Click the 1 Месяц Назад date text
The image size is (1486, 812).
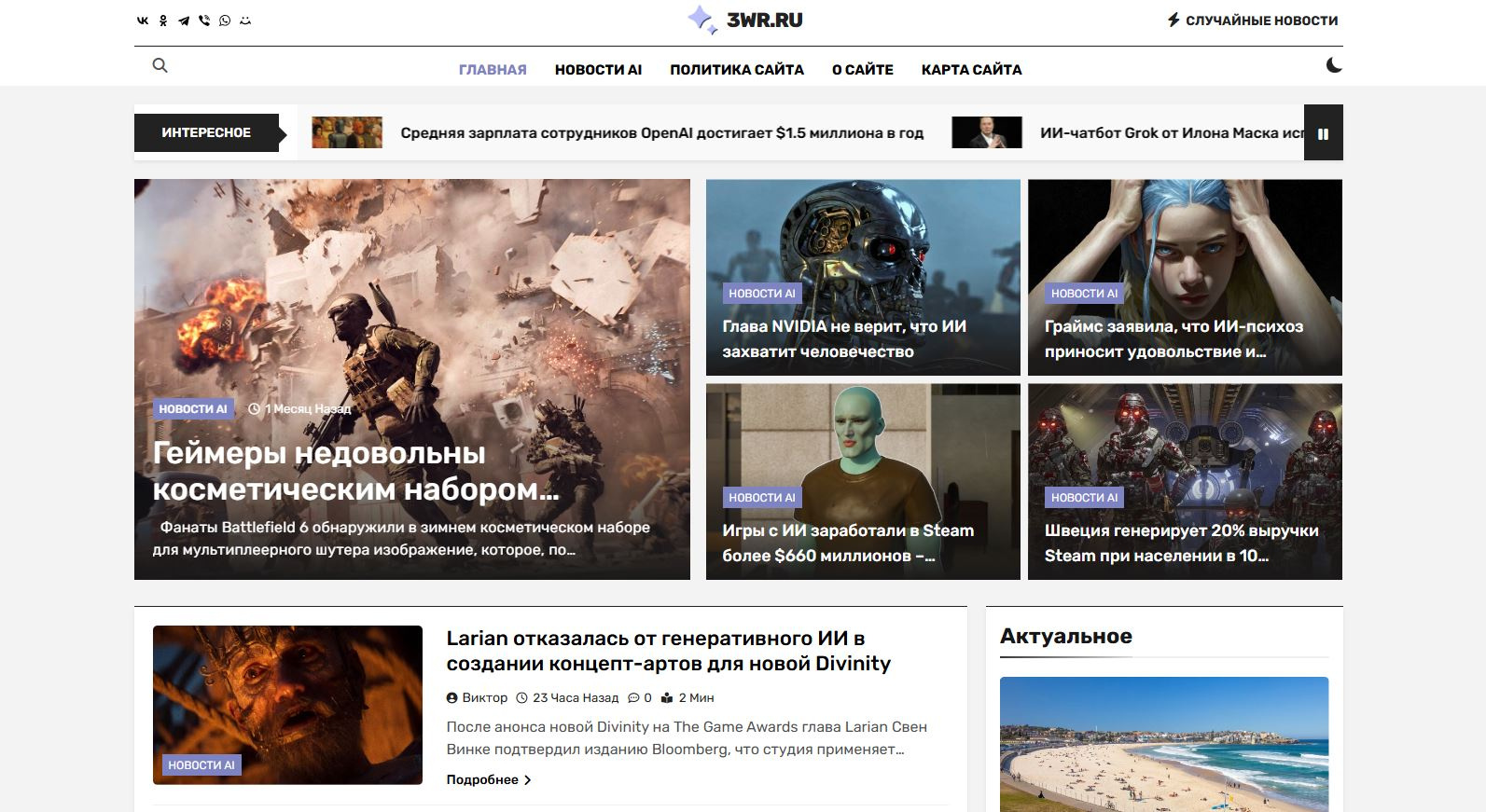tap(308, 409)
